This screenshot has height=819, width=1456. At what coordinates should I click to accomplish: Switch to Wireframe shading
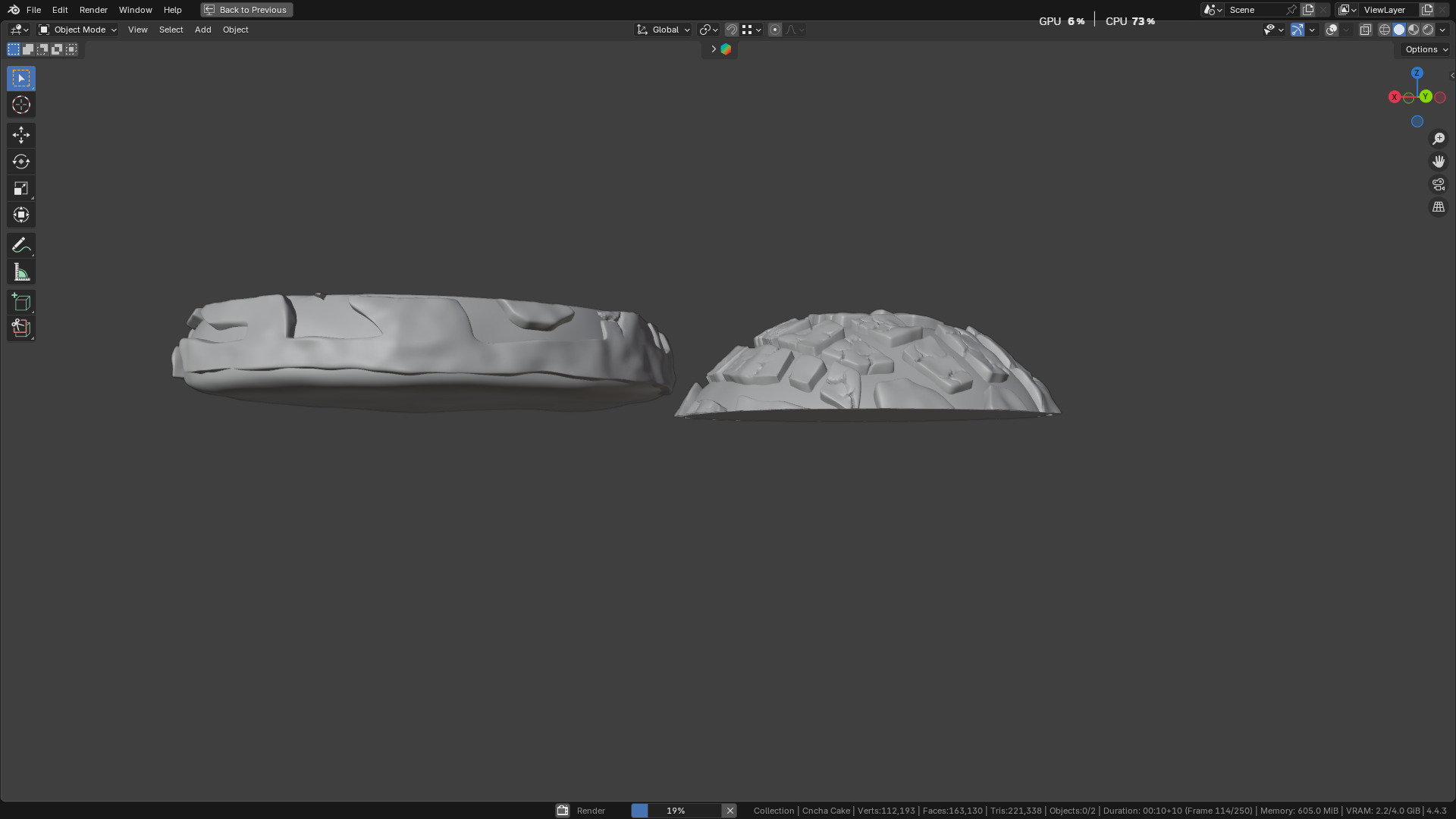1385,30
